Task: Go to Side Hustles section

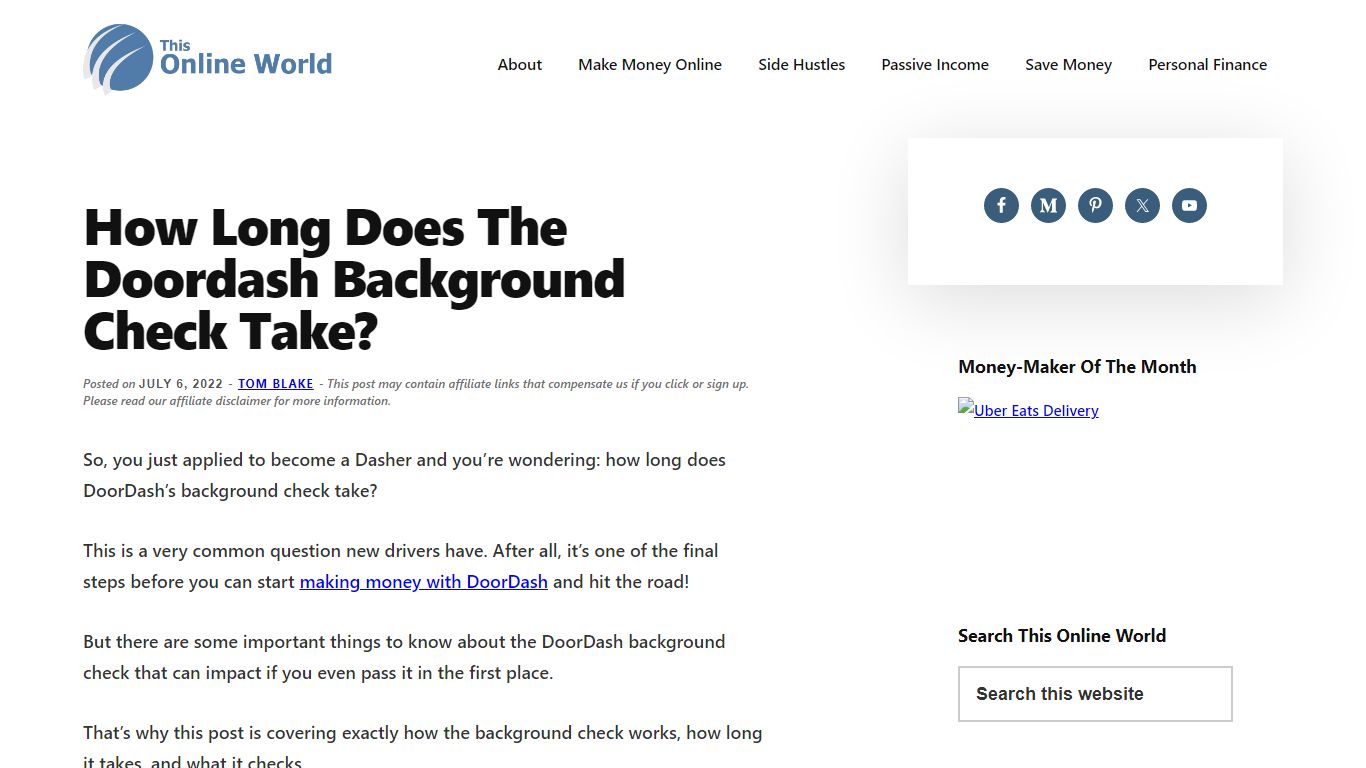Action: click(x=801, y=64)
